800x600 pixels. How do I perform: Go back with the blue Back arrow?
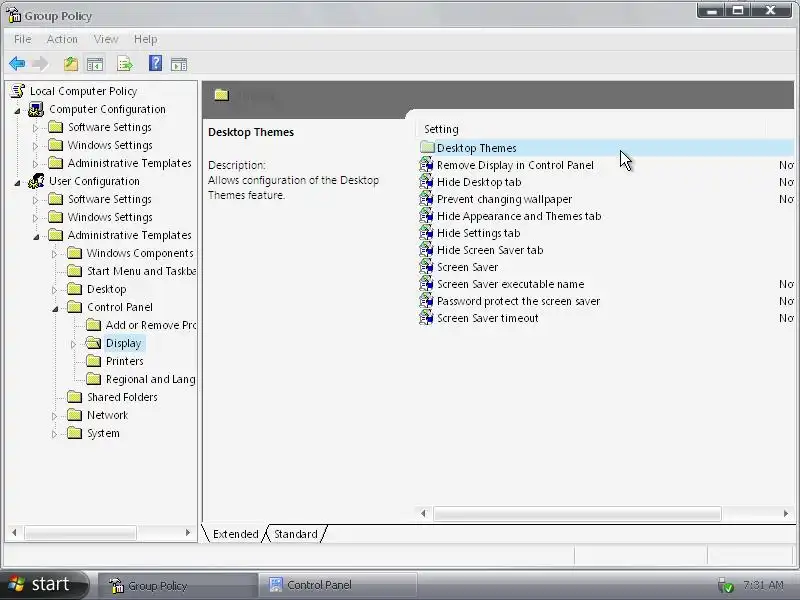coord(17,64)
